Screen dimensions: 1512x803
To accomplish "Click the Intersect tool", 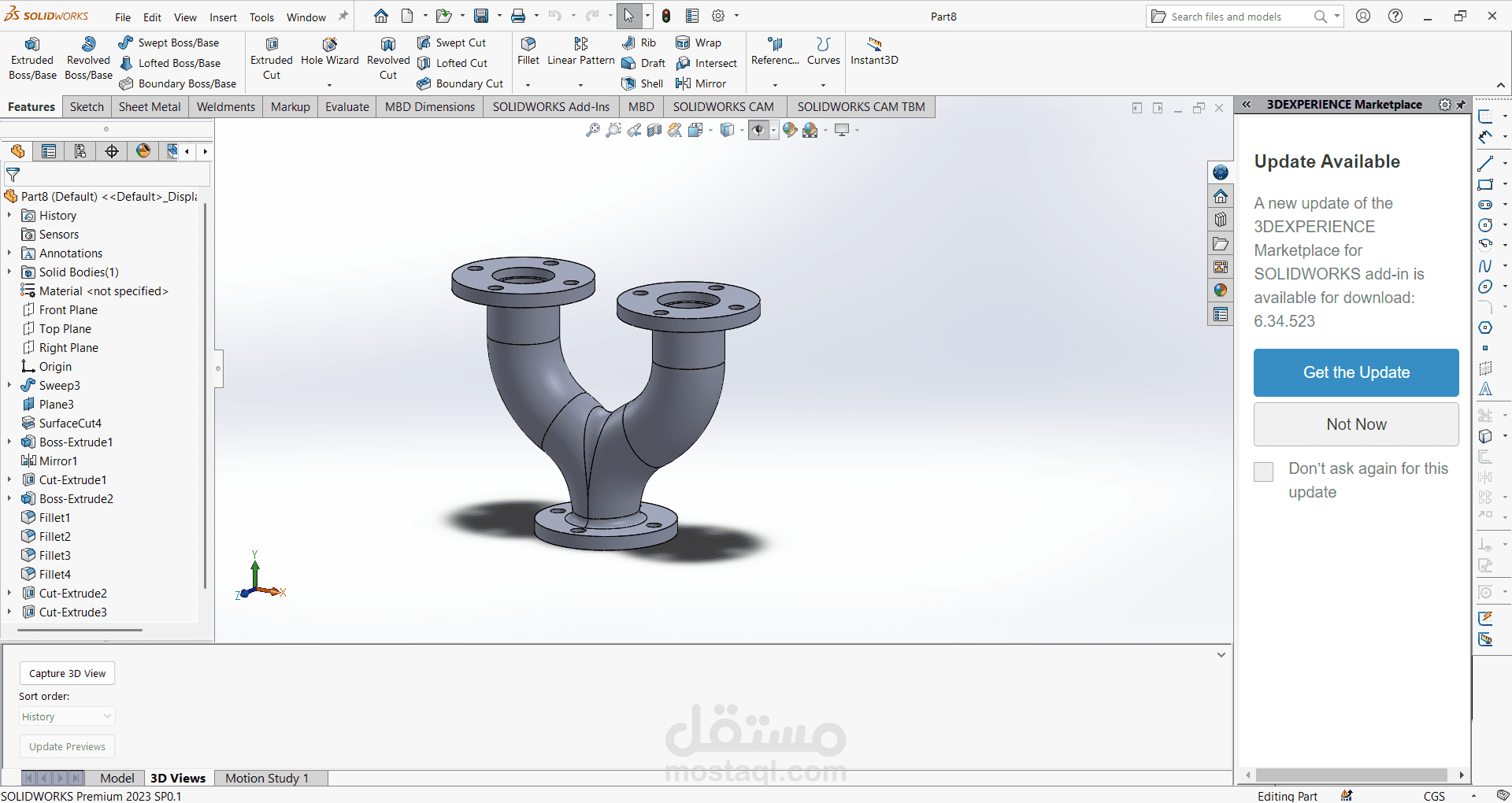I will pos(706,63).
